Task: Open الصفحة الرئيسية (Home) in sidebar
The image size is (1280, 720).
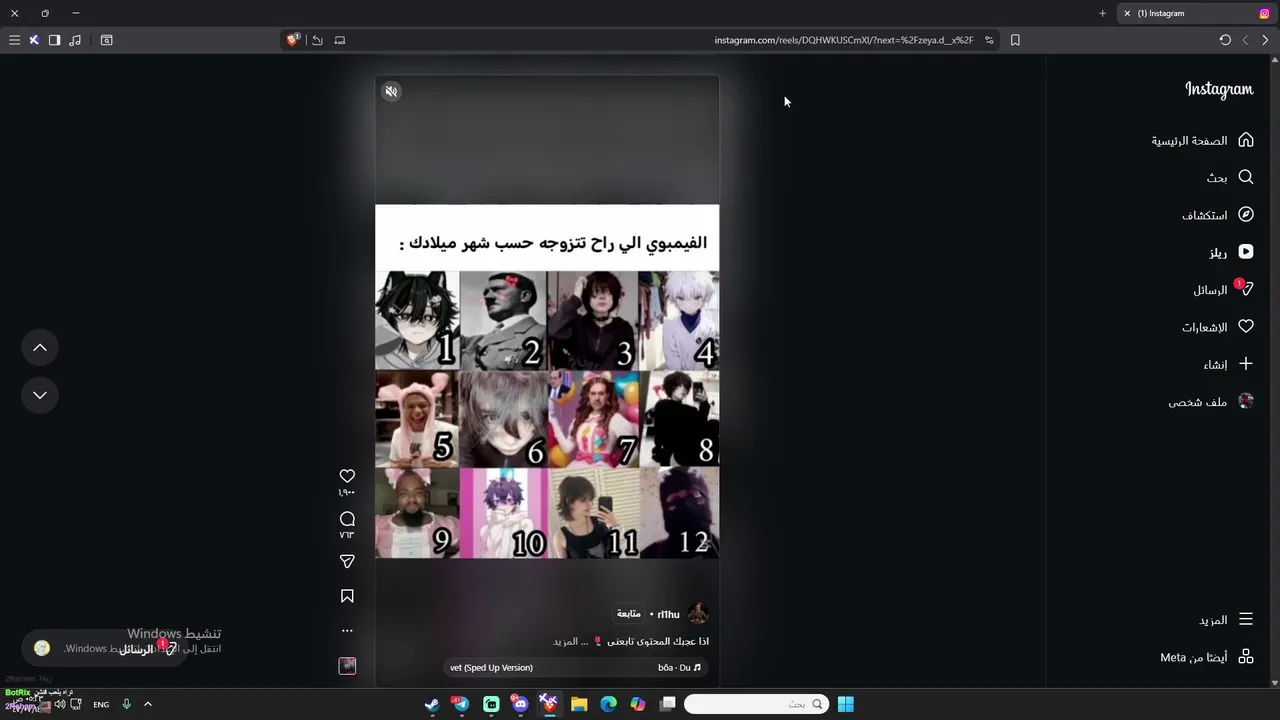Action: (x=1202, y=141)
